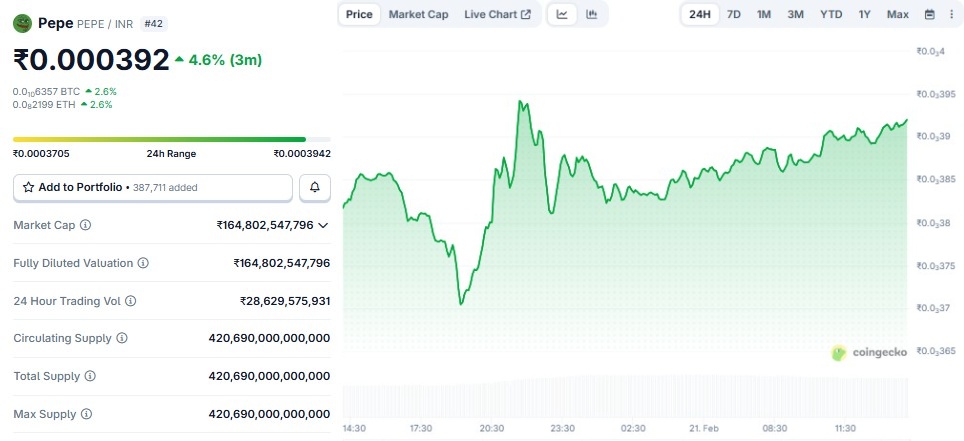The image size is (964, 441).
Task: Select the Max time range
Action: tap(898, 14)
